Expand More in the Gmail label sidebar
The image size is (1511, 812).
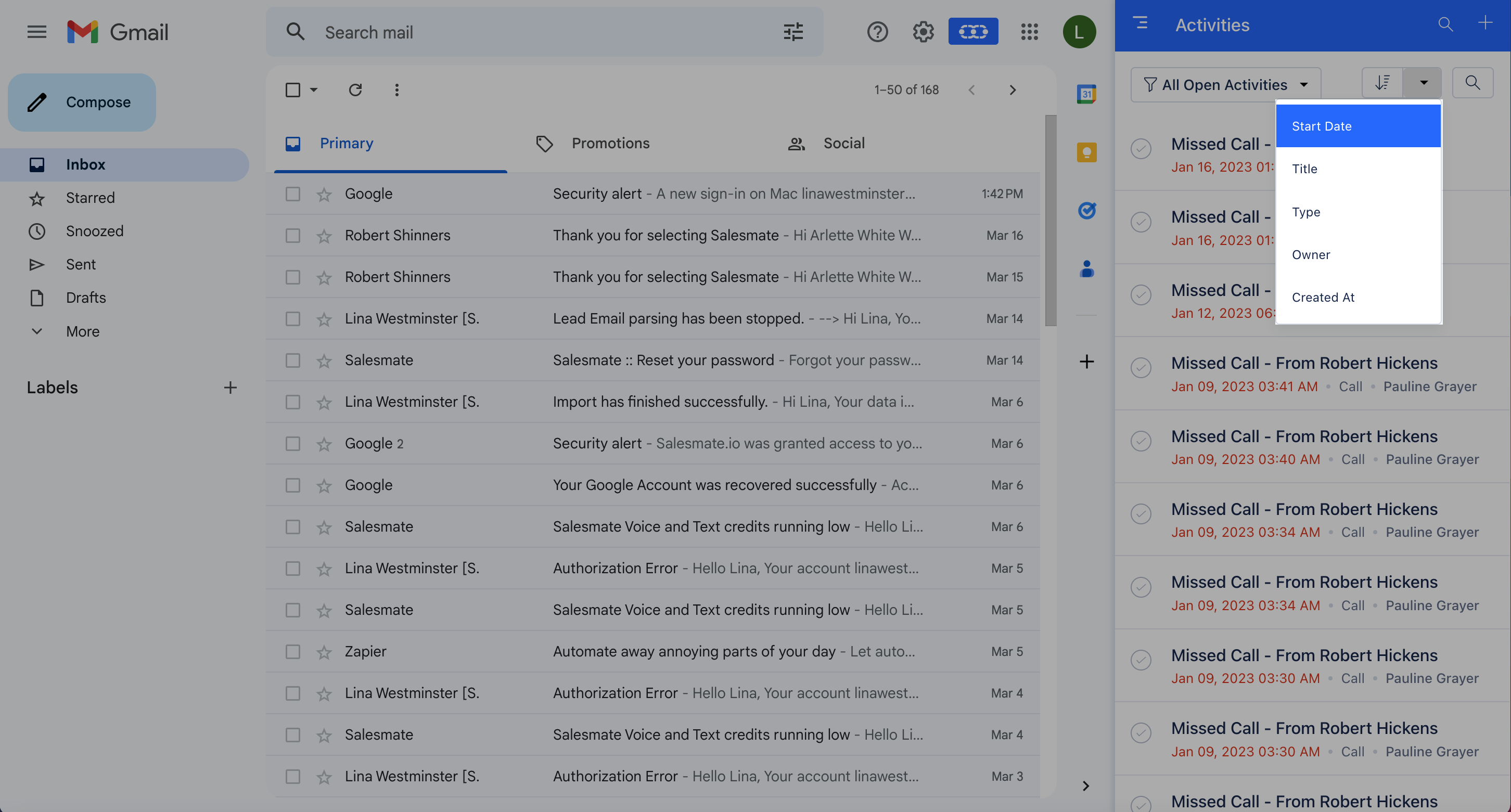pyautogui.click(x=82, y=331)
